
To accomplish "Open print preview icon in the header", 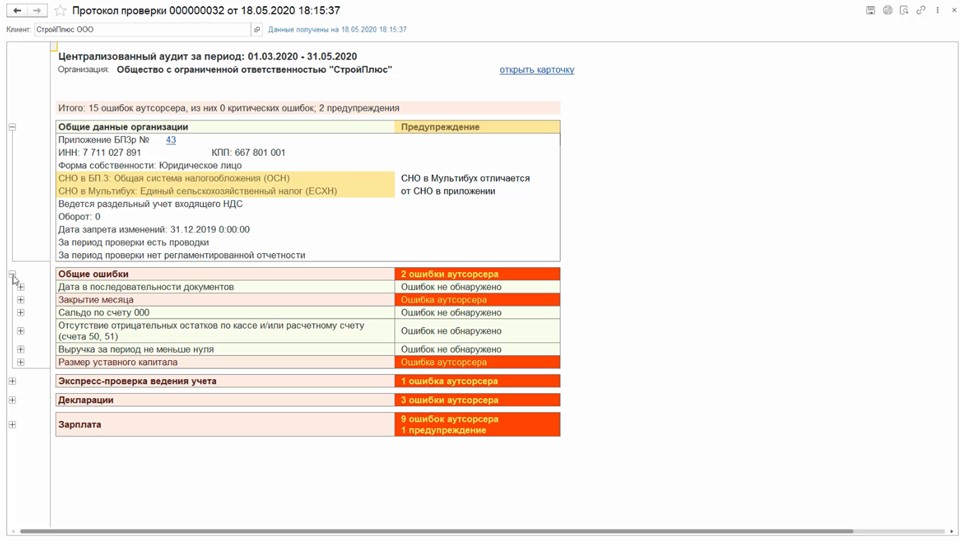I will coord(904,11).
